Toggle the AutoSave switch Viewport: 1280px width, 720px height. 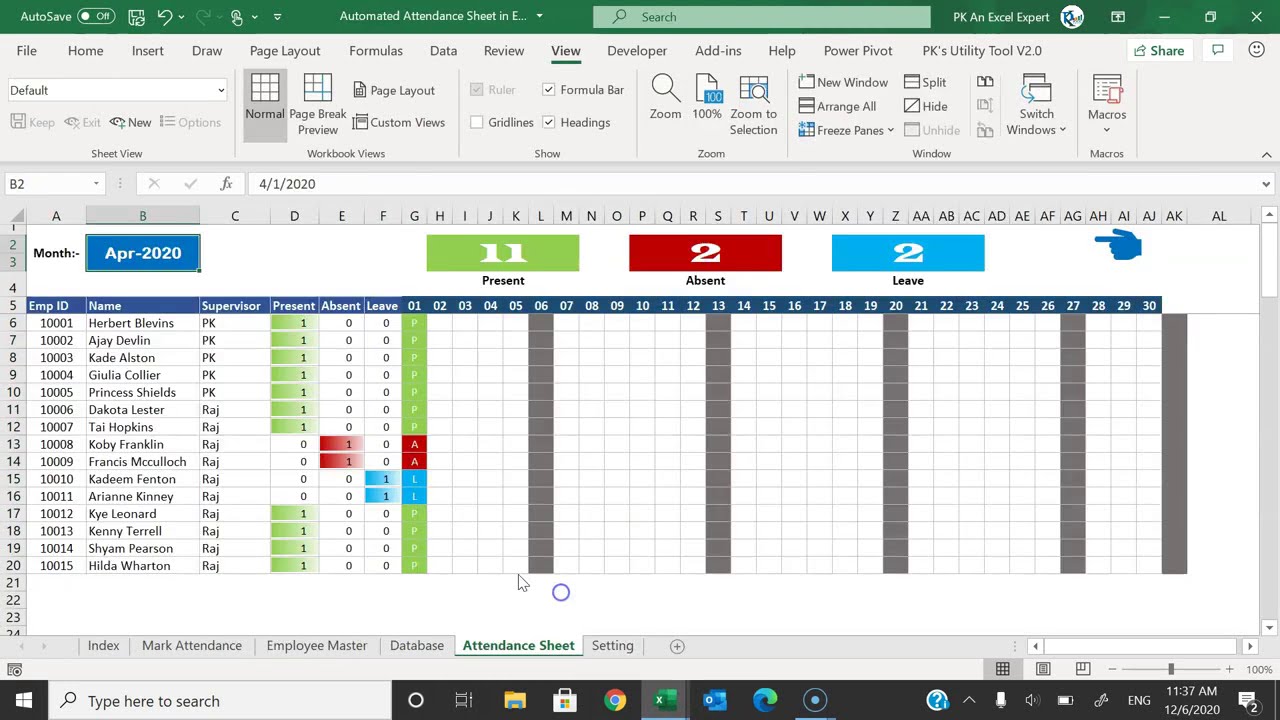96,17
